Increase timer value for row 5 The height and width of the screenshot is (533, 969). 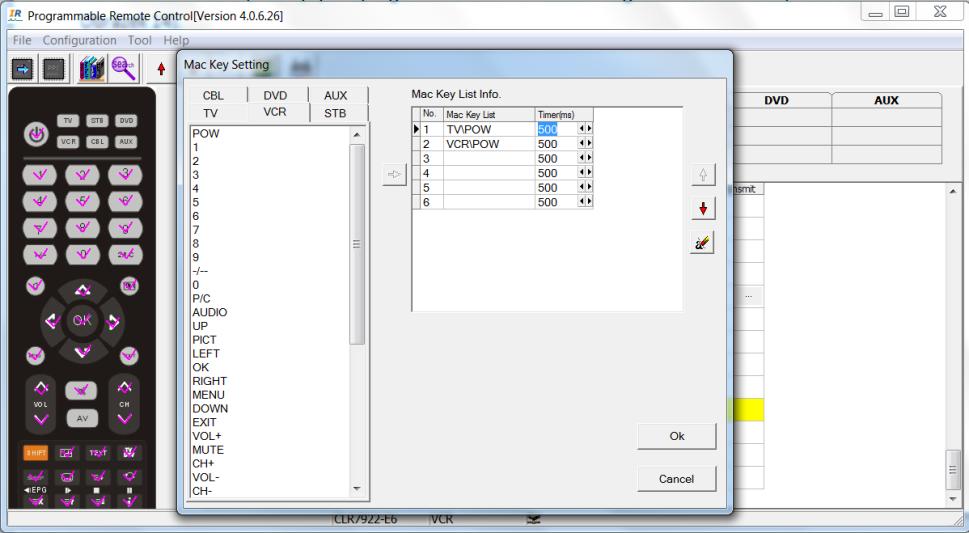click(589, 187)
